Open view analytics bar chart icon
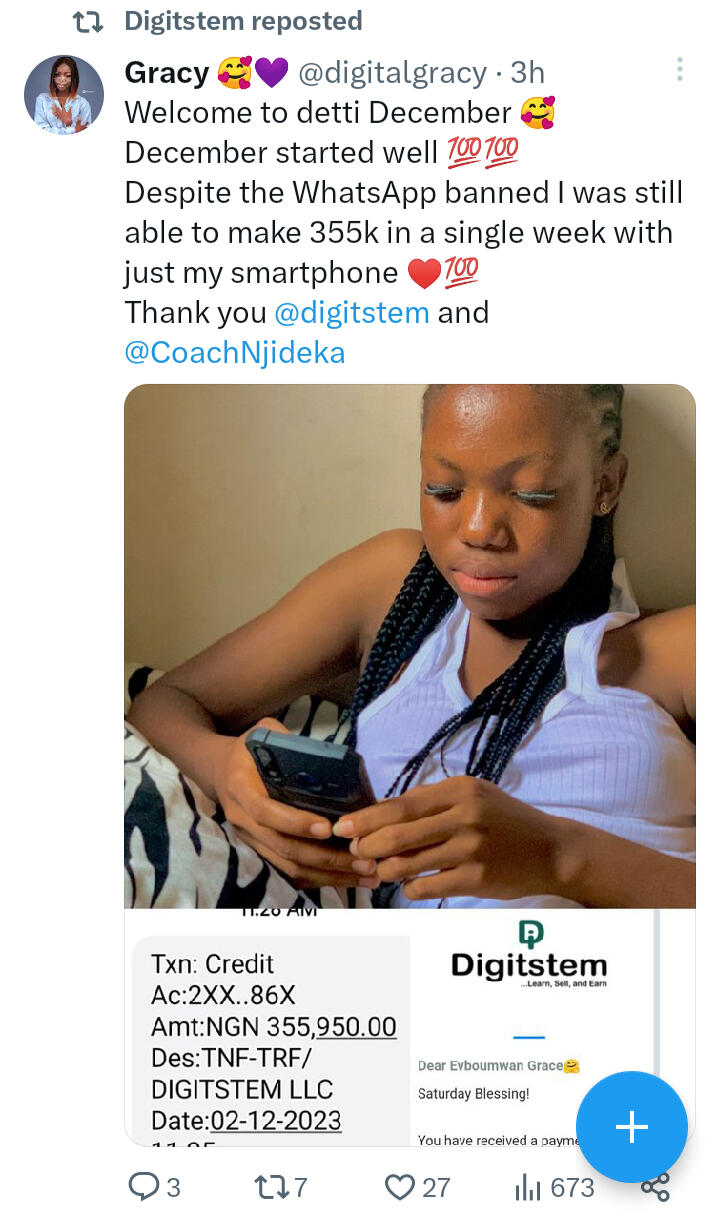Viewport: 720px width, 1228px height. tap(527, 1187)
